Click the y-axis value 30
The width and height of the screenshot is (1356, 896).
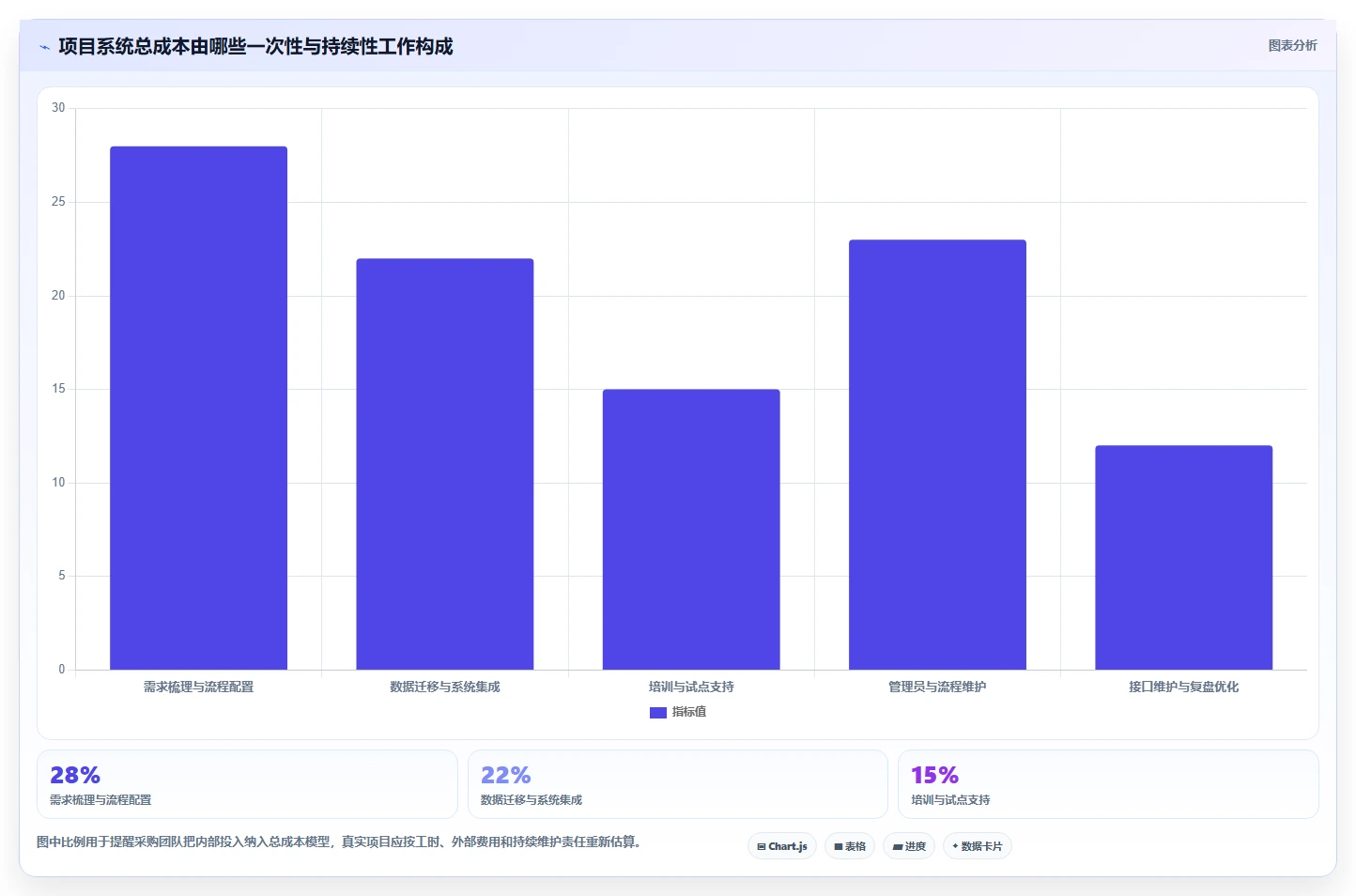(x=59, y=108)
